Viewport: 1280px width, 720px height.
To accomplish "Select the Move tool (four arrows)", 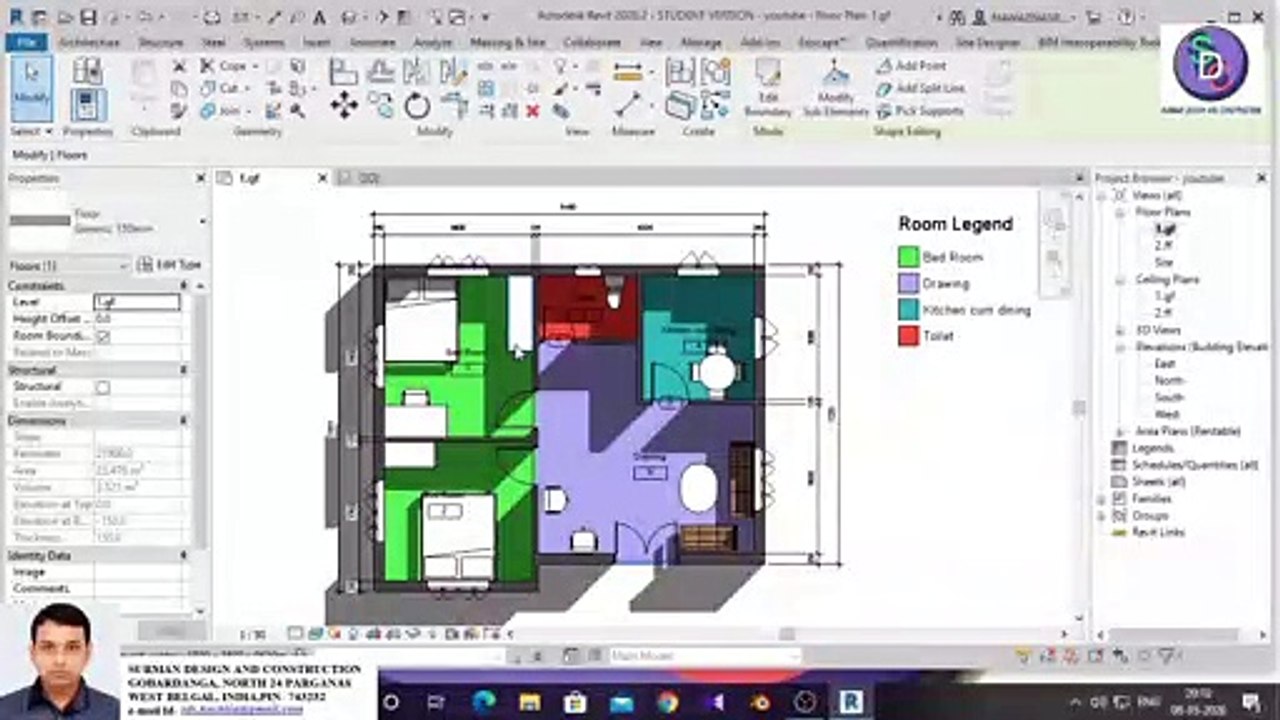I will (344, 104).
